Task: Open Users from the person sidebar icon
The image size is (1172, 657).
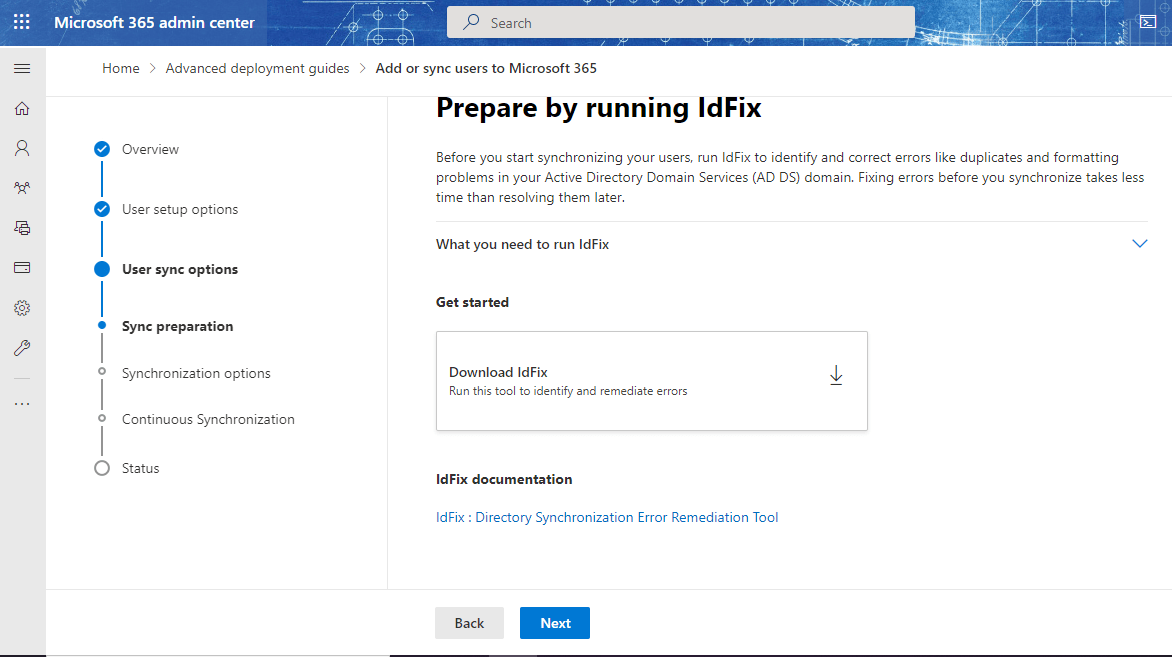Action: coord(22,148)
